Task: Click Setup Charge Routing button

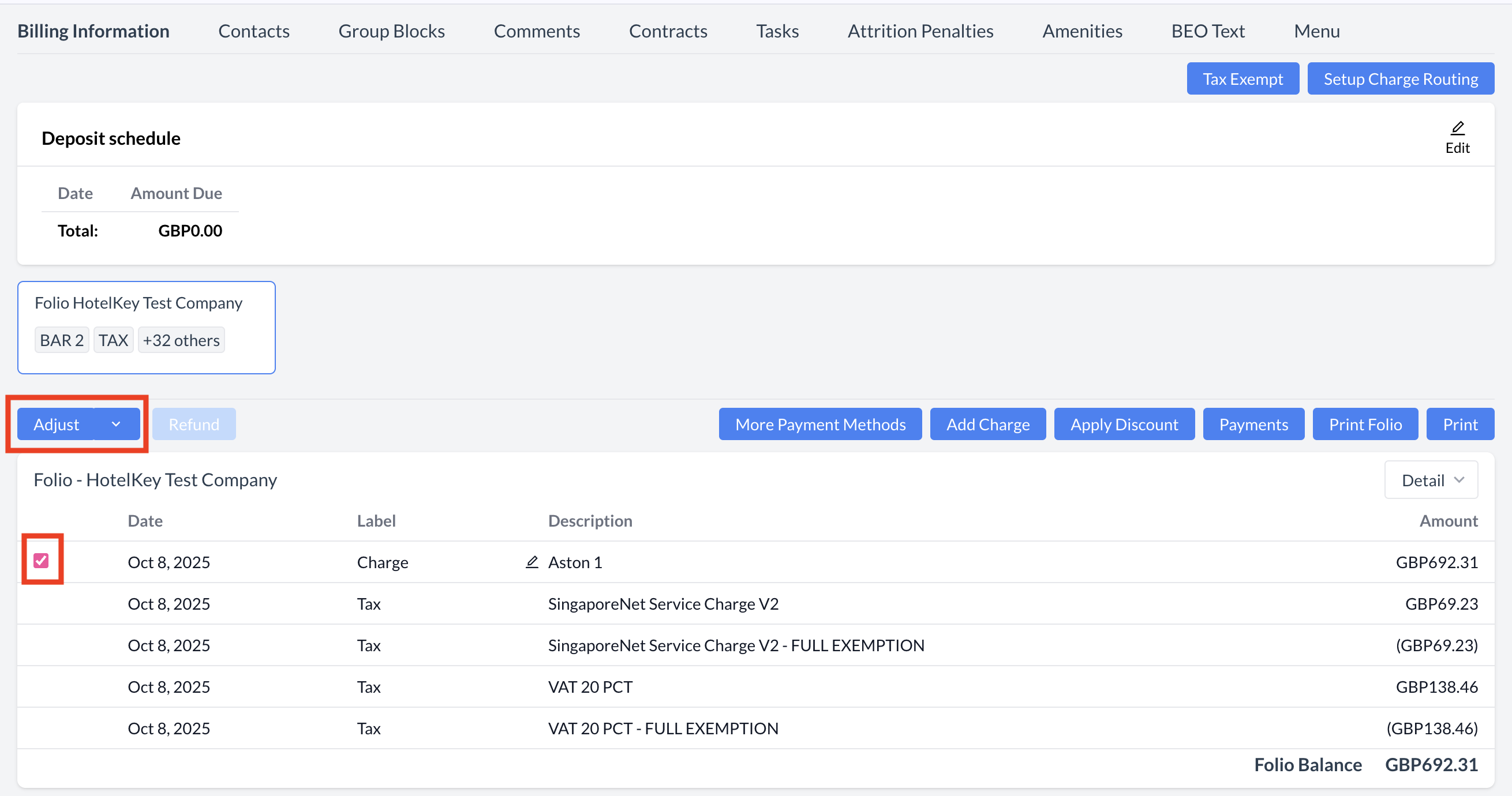Action: click(x=1400, y=78)
